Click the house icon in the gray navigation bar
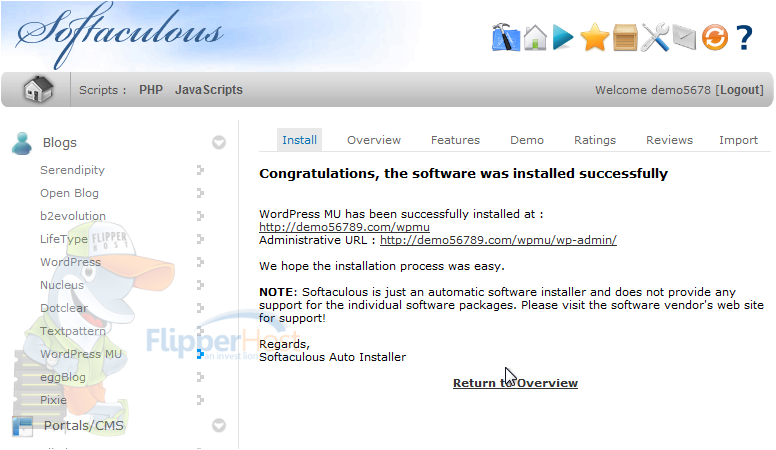Screen dimensions: 776x450 (x=38, y=90)
